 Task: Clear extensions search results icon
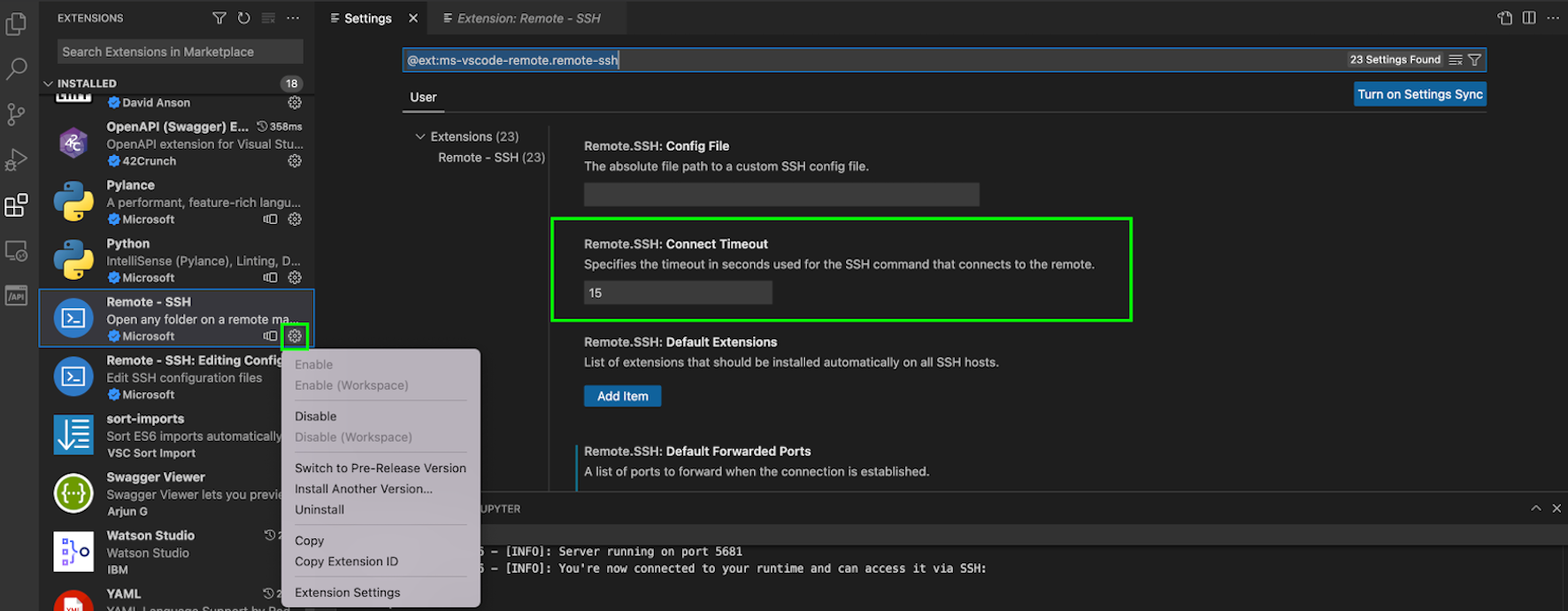pos(268,18)
